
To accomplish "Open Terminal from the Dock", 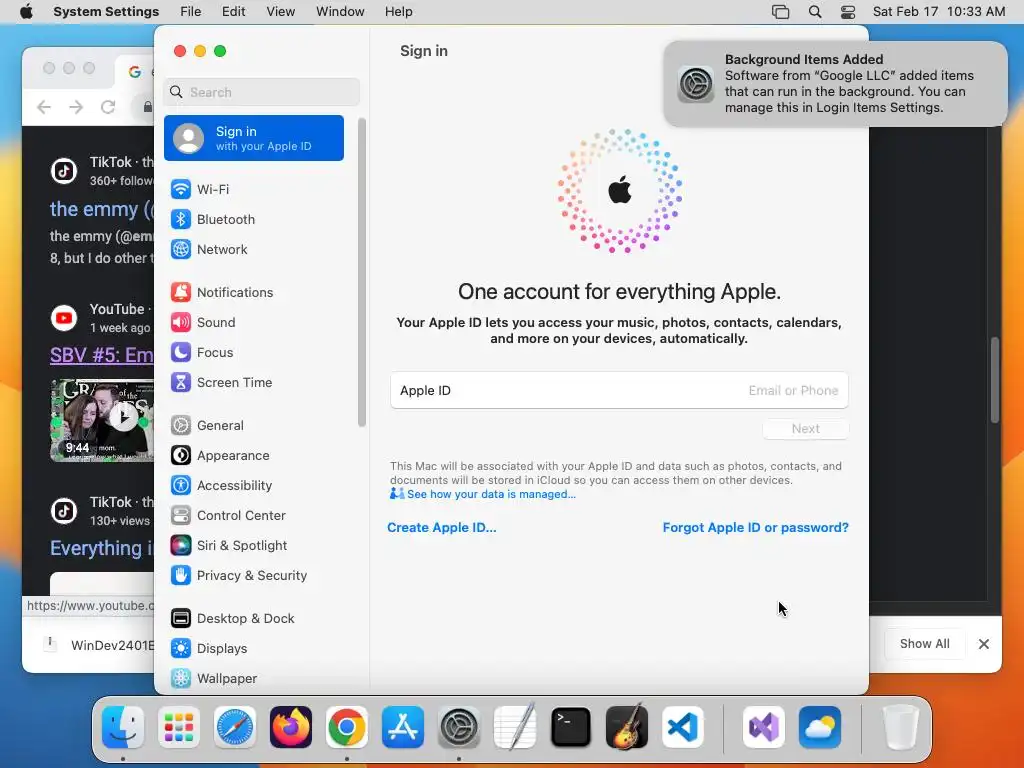I will click(x=571, y=727).
